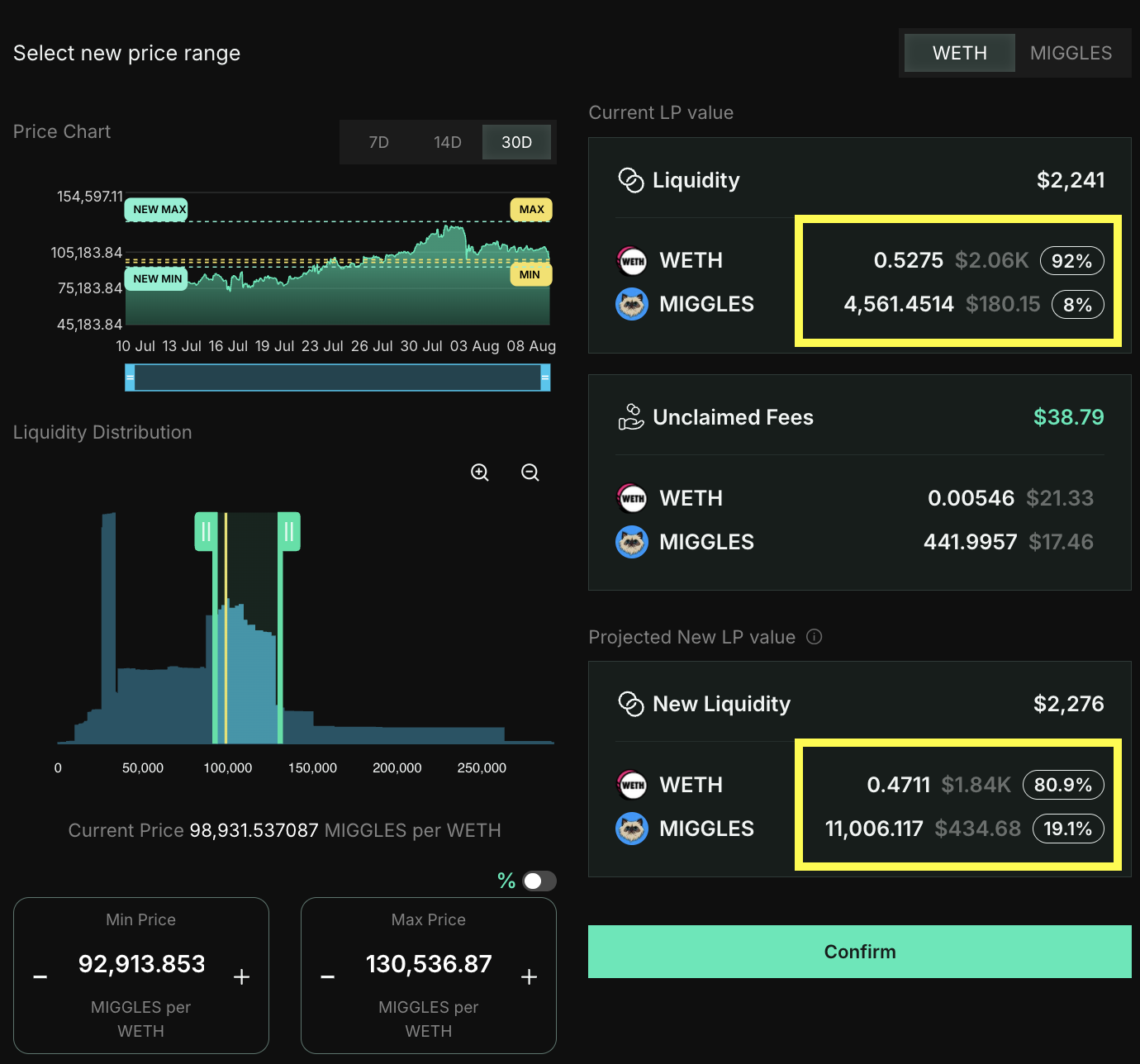Click the Unclaimed Fees hand icon
Image resolution: width=1140 pixels, height=1064 pixels.
(630, 417)
